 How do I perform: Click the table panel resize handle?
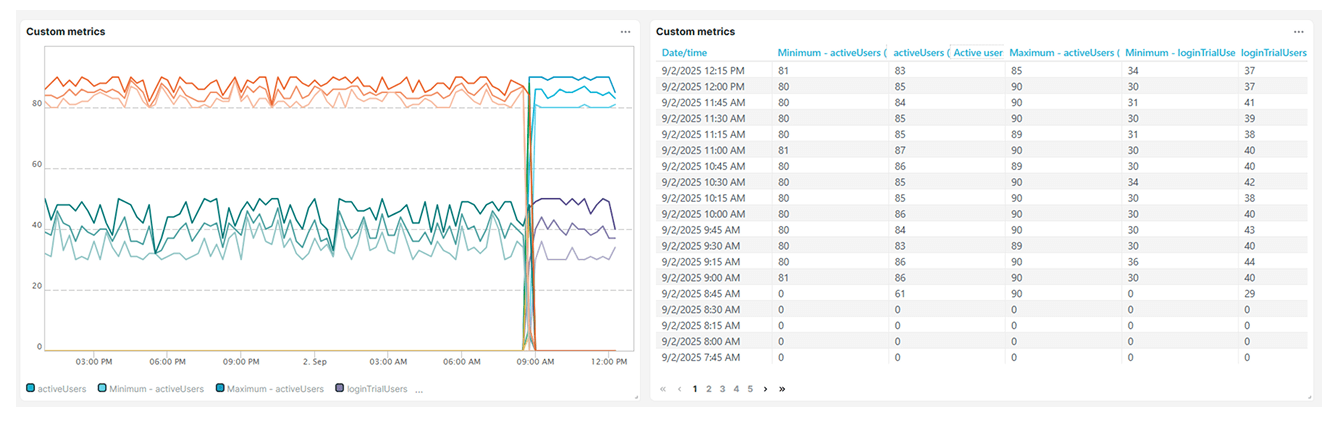pos(1308,397)
